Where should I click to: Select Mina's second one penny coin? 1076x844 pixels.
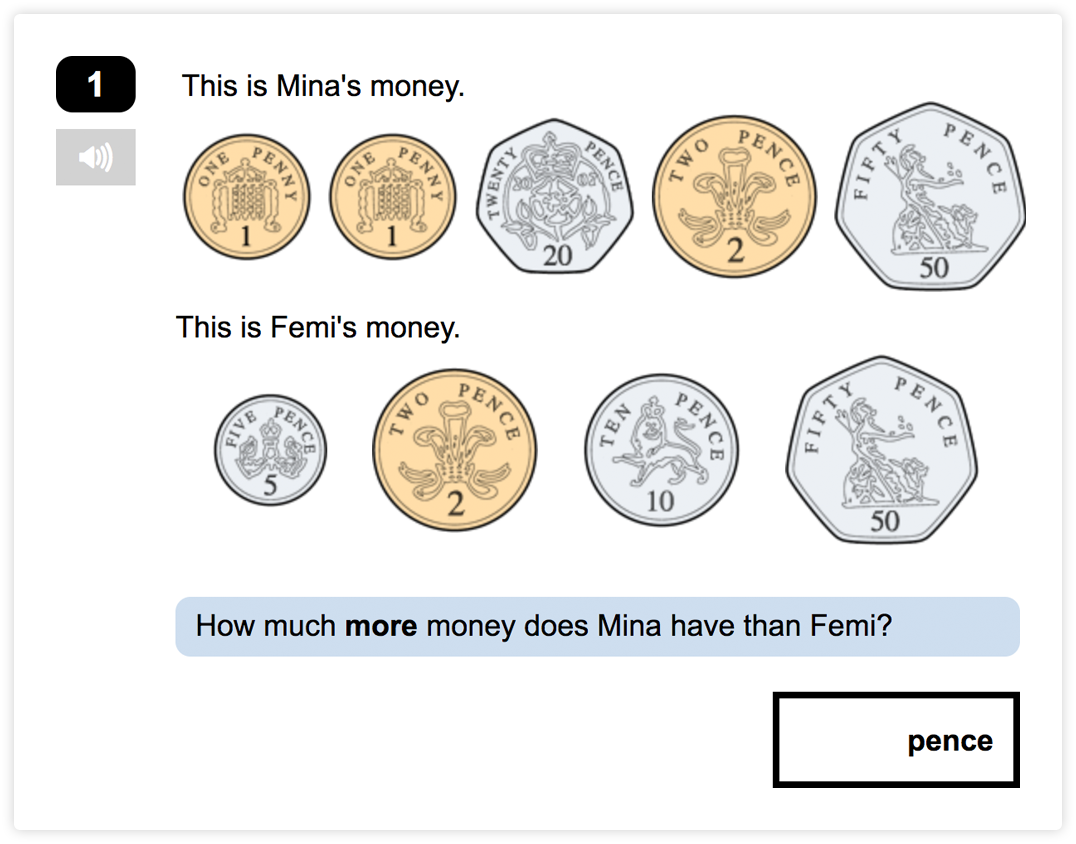pyautogui.click(x=393, y=196)
